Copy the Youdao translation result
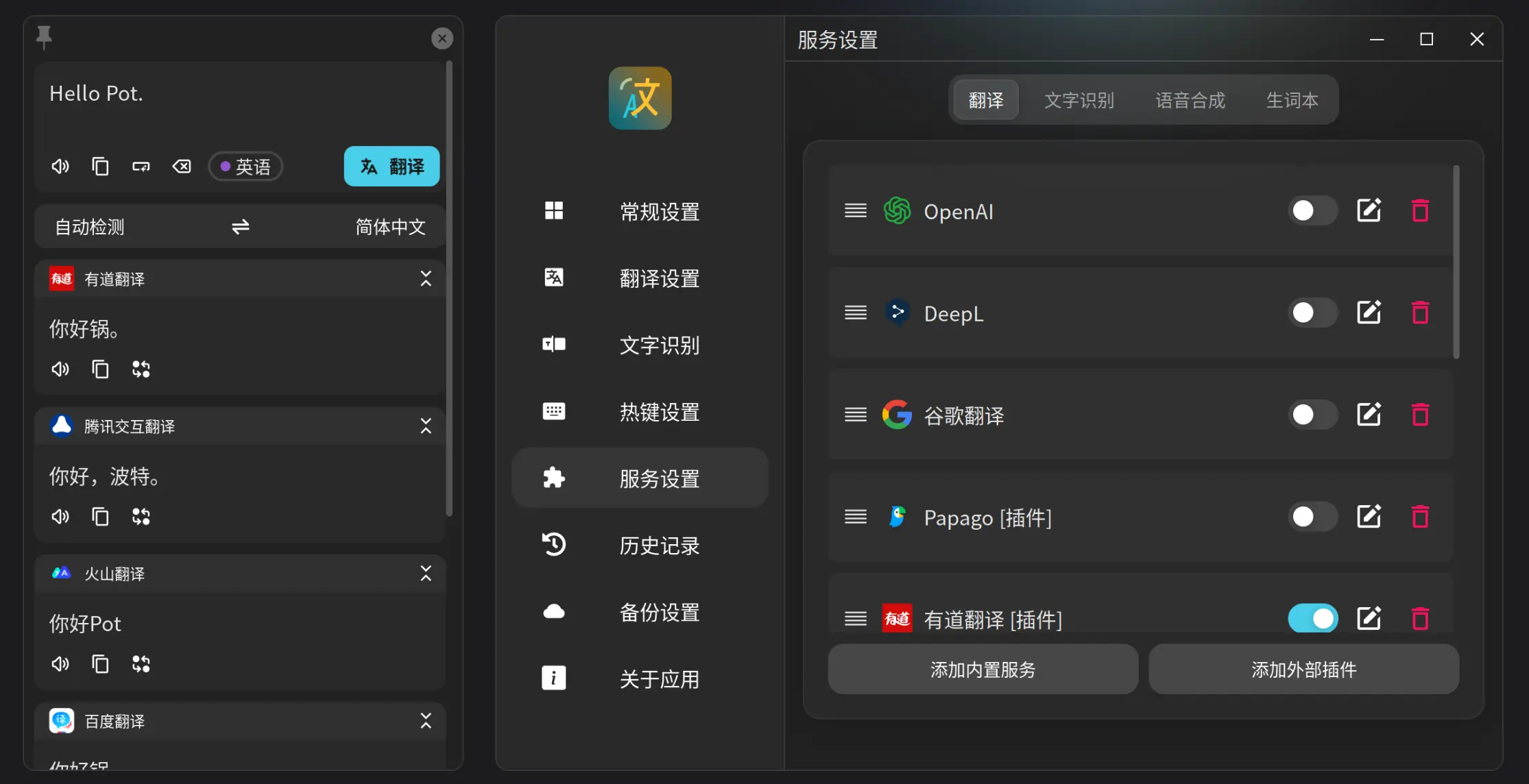Viewport: 1529px width, 784px height. [x=100, y=369]
